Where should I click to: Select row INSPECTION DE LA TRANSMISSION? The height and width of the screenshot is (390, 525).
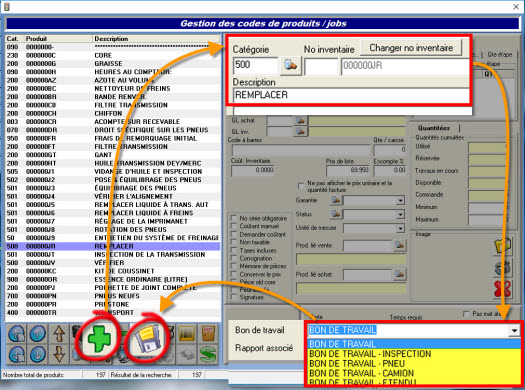click(x=112, y=255)
